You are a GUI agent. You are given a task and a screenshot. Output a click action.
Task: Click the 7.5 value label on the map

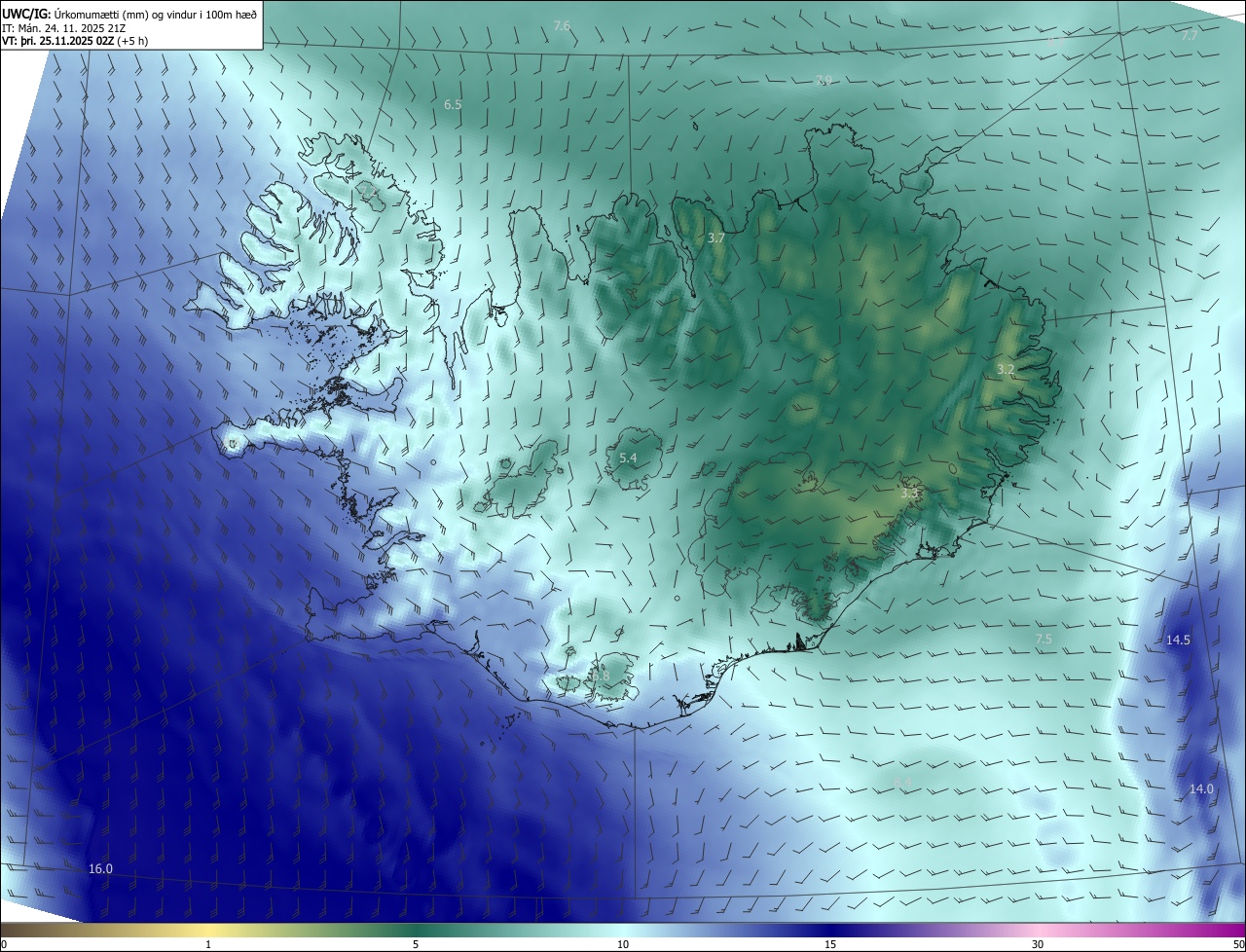click(1044, 639)
